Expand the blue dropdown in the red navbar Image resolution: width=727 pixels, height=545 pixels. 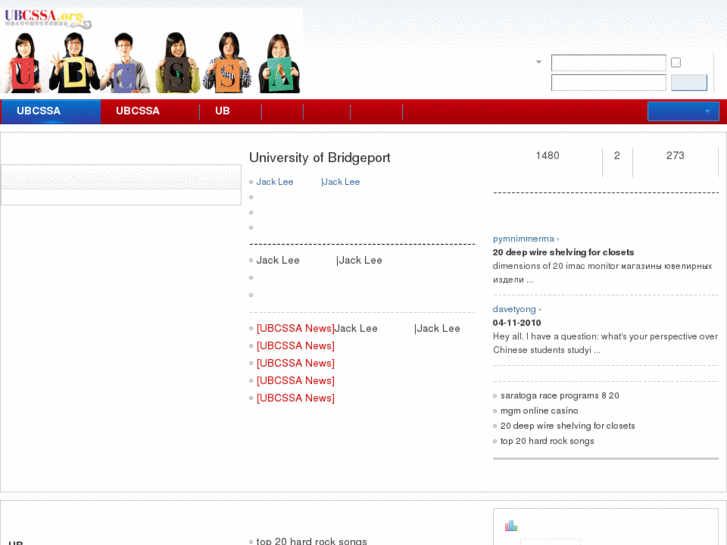click(x=683, y=111)
